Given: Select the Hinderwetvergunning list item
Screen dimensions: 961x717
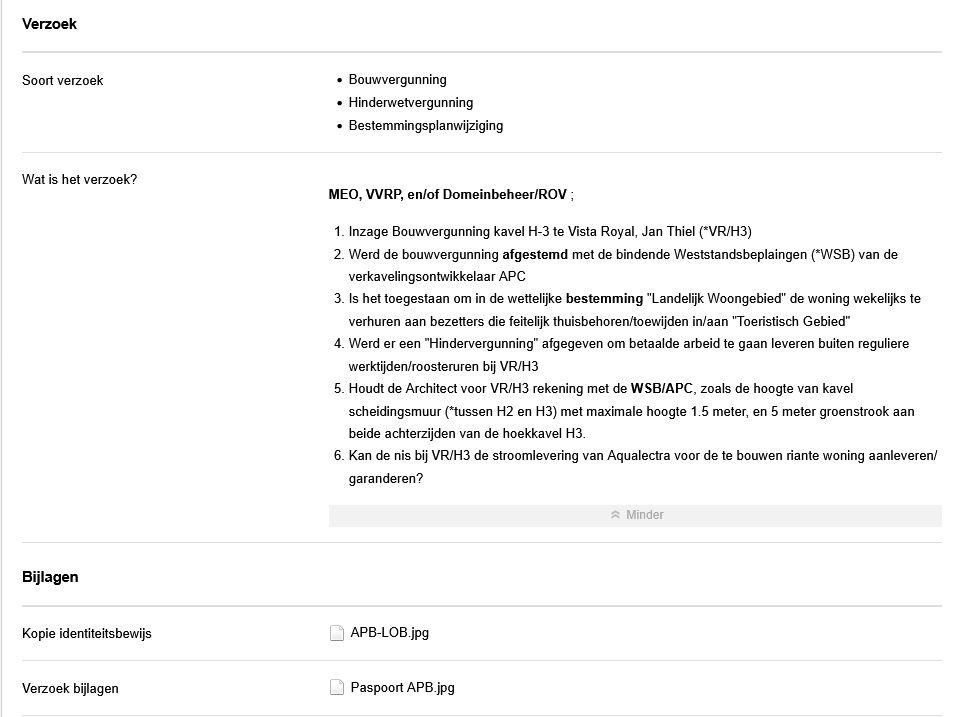Looking at the screenshot, I should pyautogui.click(x=410, y=103).
